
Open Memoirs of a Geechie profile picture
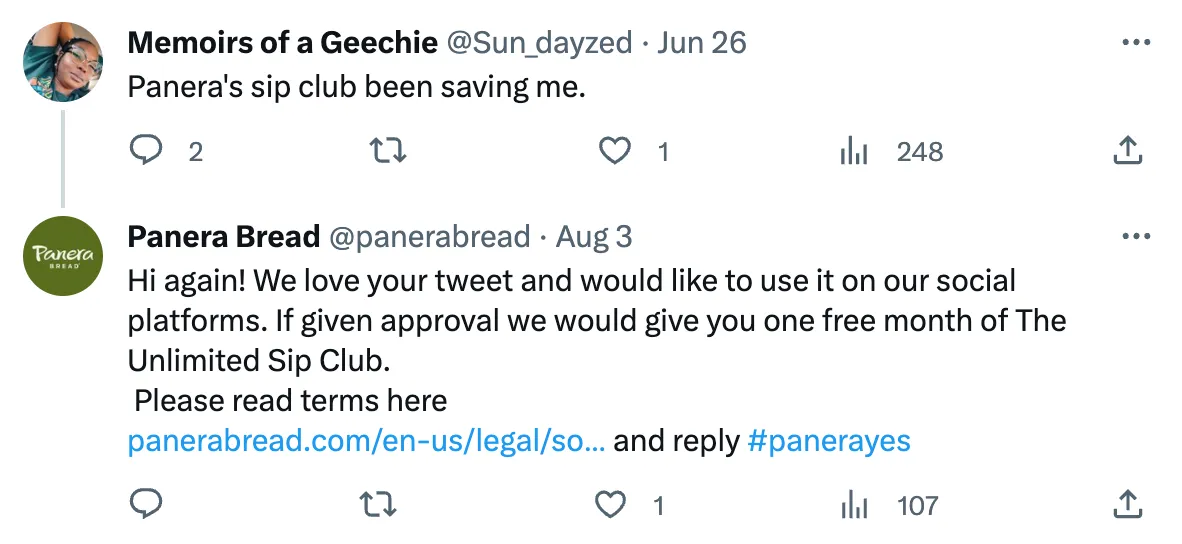click(x=63, y=62)
